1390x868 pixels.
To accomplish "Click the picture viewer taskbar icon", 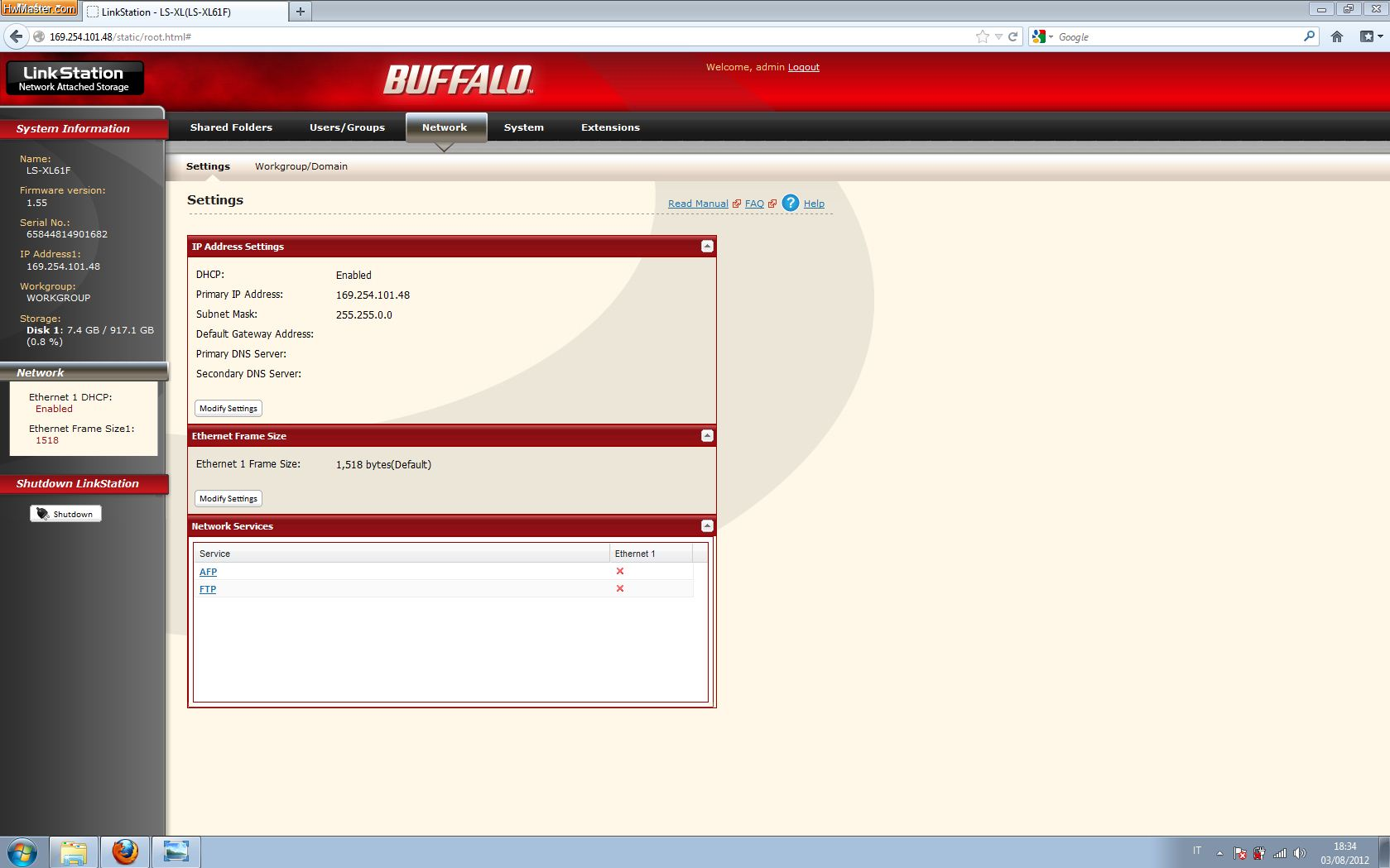I will point(176,851).
